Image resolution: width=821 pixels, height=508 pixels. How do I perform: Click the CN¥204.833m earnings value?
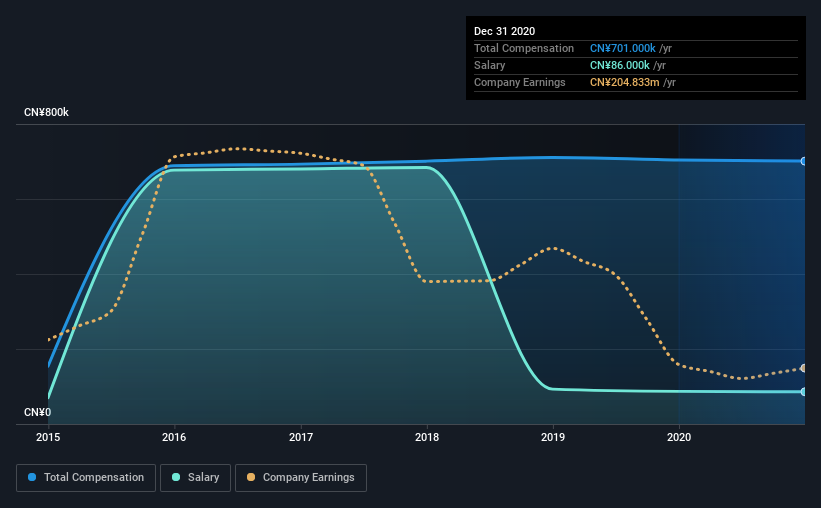(x=624, y=82)
